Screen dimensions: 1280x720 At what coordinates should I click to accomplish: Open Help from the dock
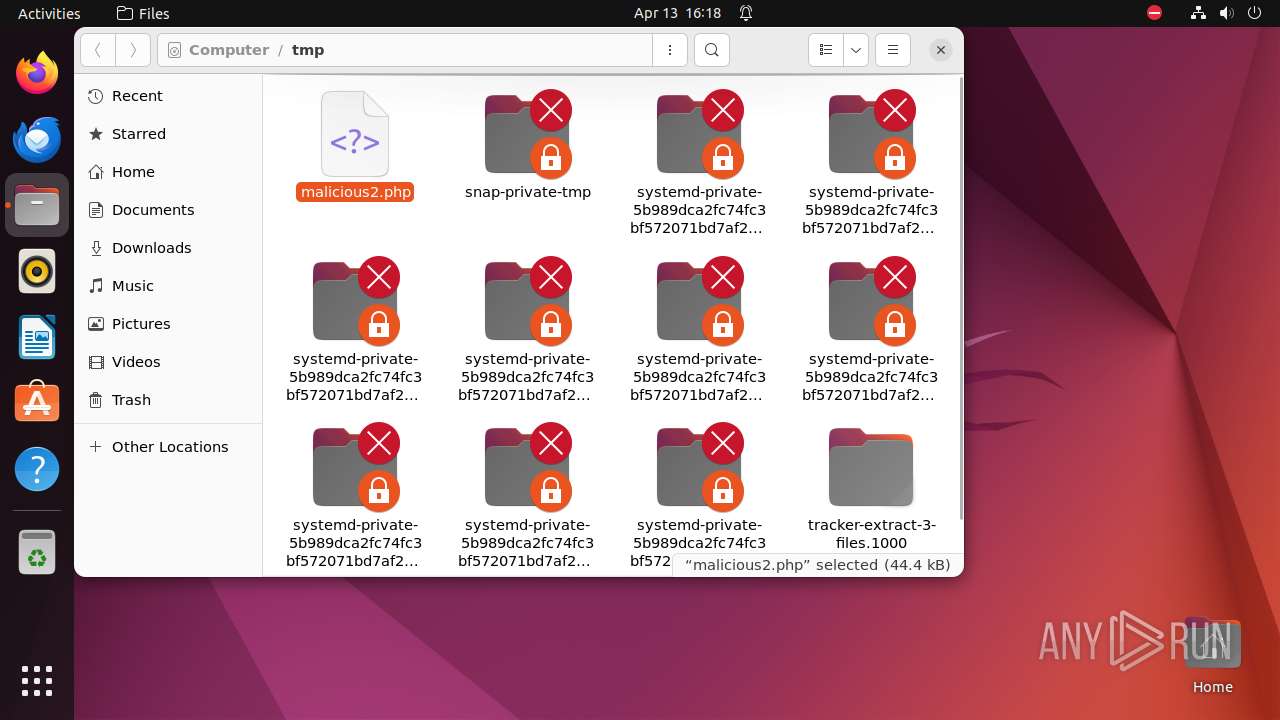[x=37, y=469]
